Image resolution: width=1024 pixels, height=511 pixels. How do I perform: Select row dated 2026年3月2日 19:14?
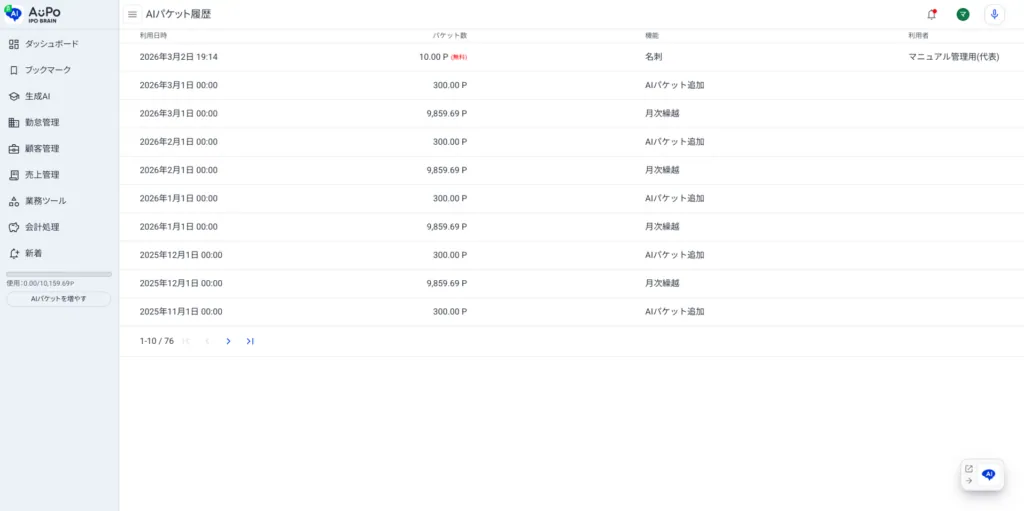(571, 57)
